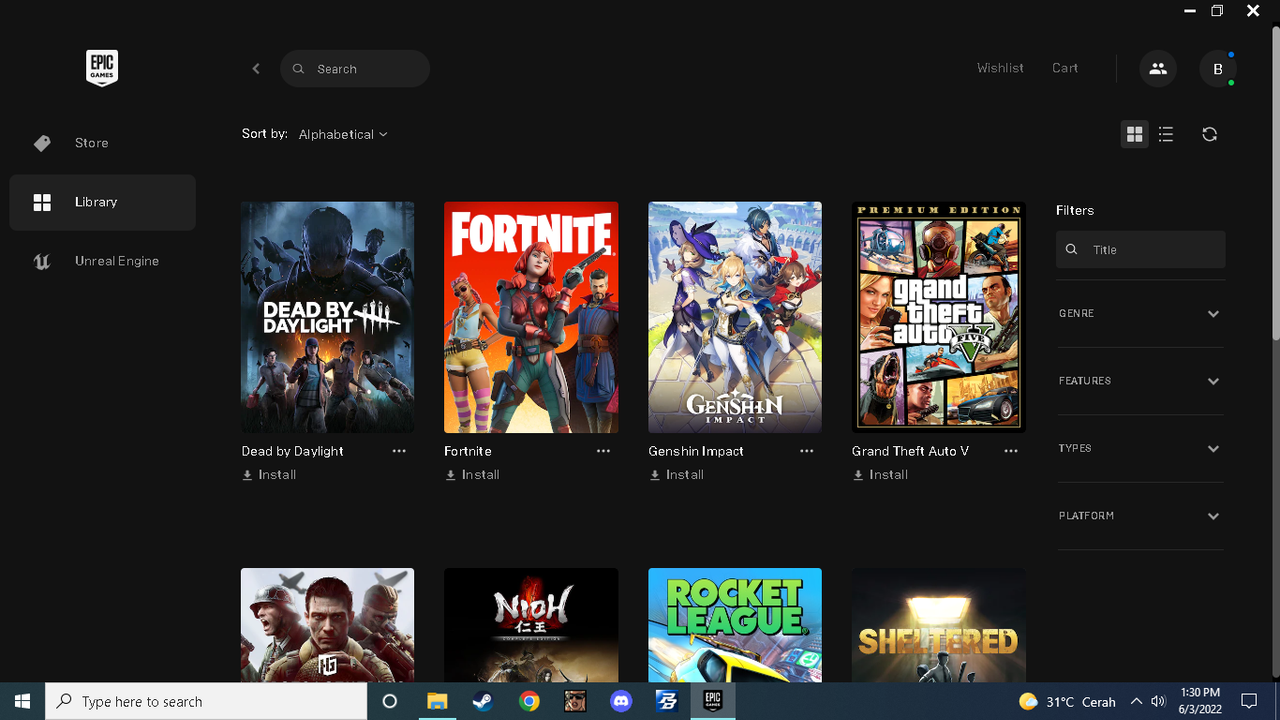This screenshot has width=1280, height=720.
Task: Open the weather widget showing 31°C
Action: click(x=1067, y=701)
